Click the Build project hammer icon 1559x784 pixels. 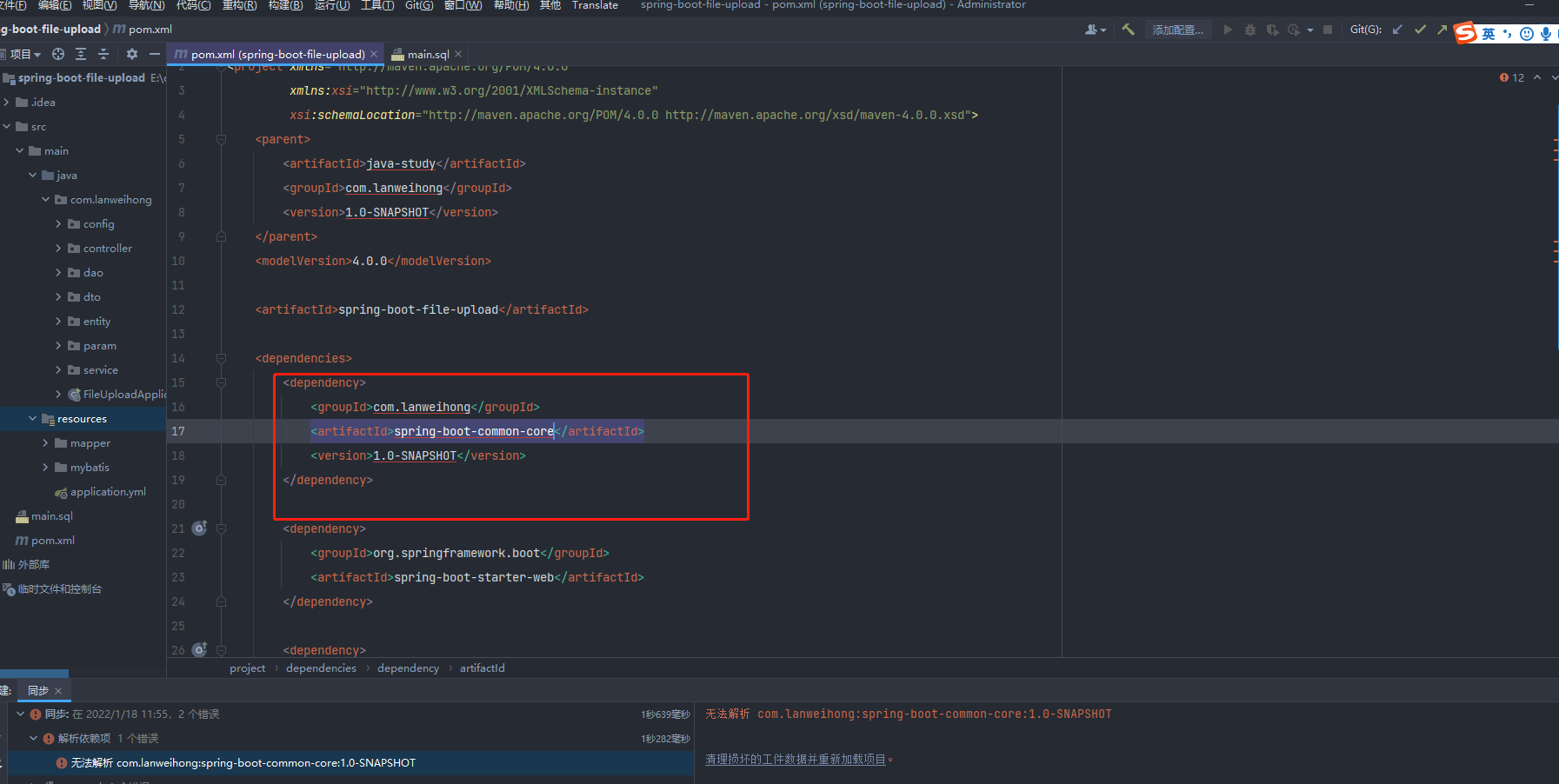click(1128, 30)
